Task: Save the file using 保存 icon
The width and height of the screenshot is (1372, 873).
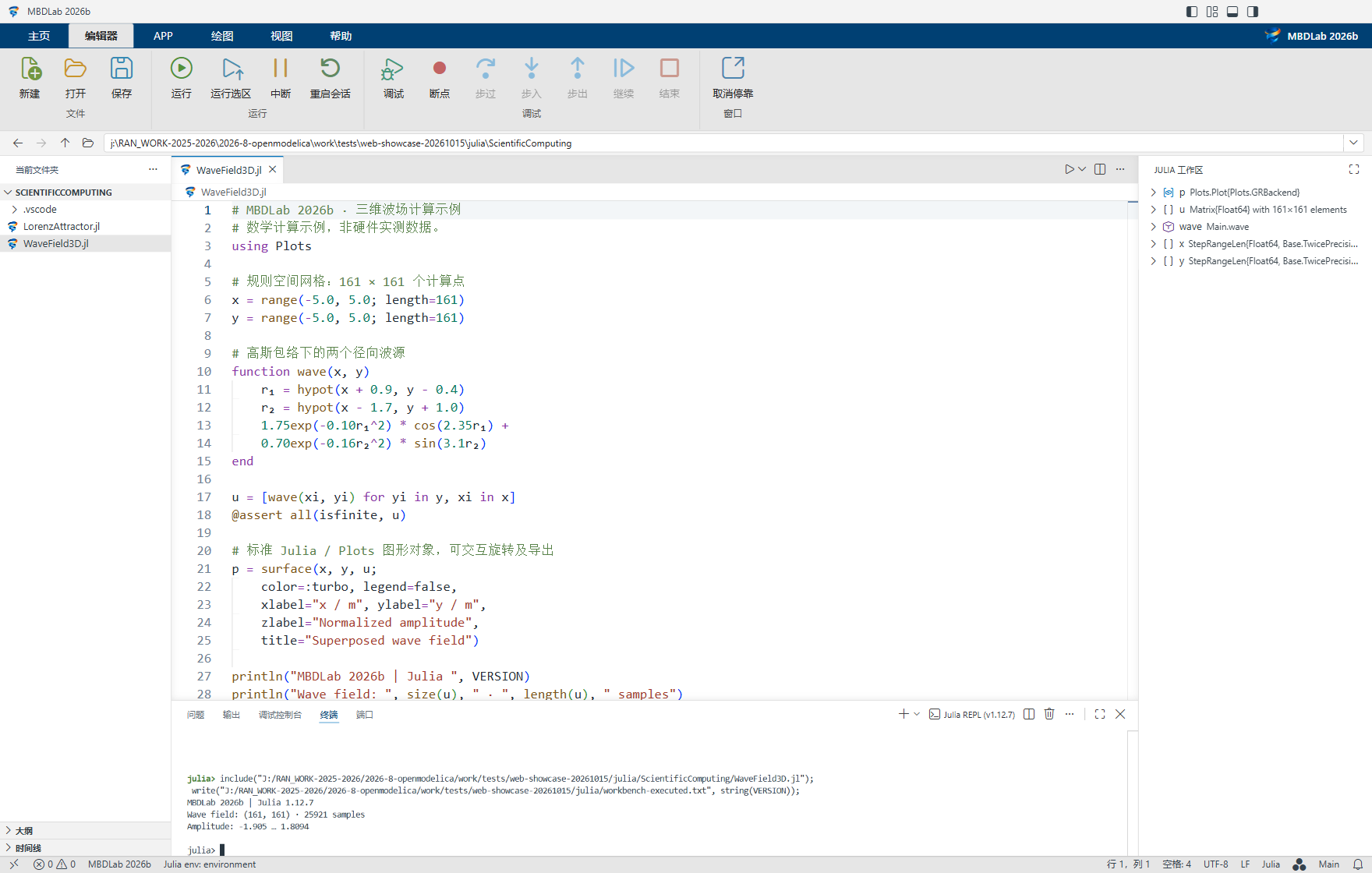Action: point(122,69)
